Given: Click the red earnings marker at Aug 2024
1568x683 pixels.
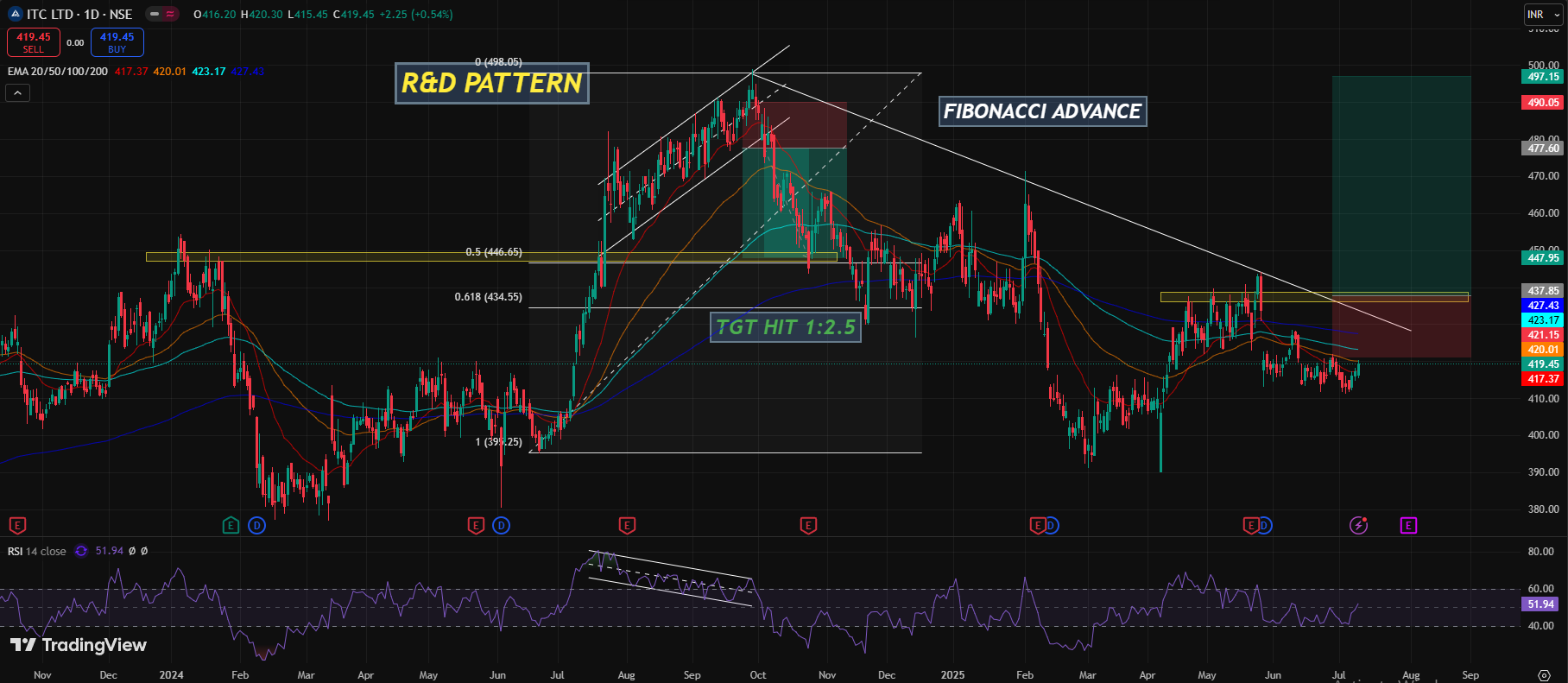Looking at the screenshot, I should (628, 525).
